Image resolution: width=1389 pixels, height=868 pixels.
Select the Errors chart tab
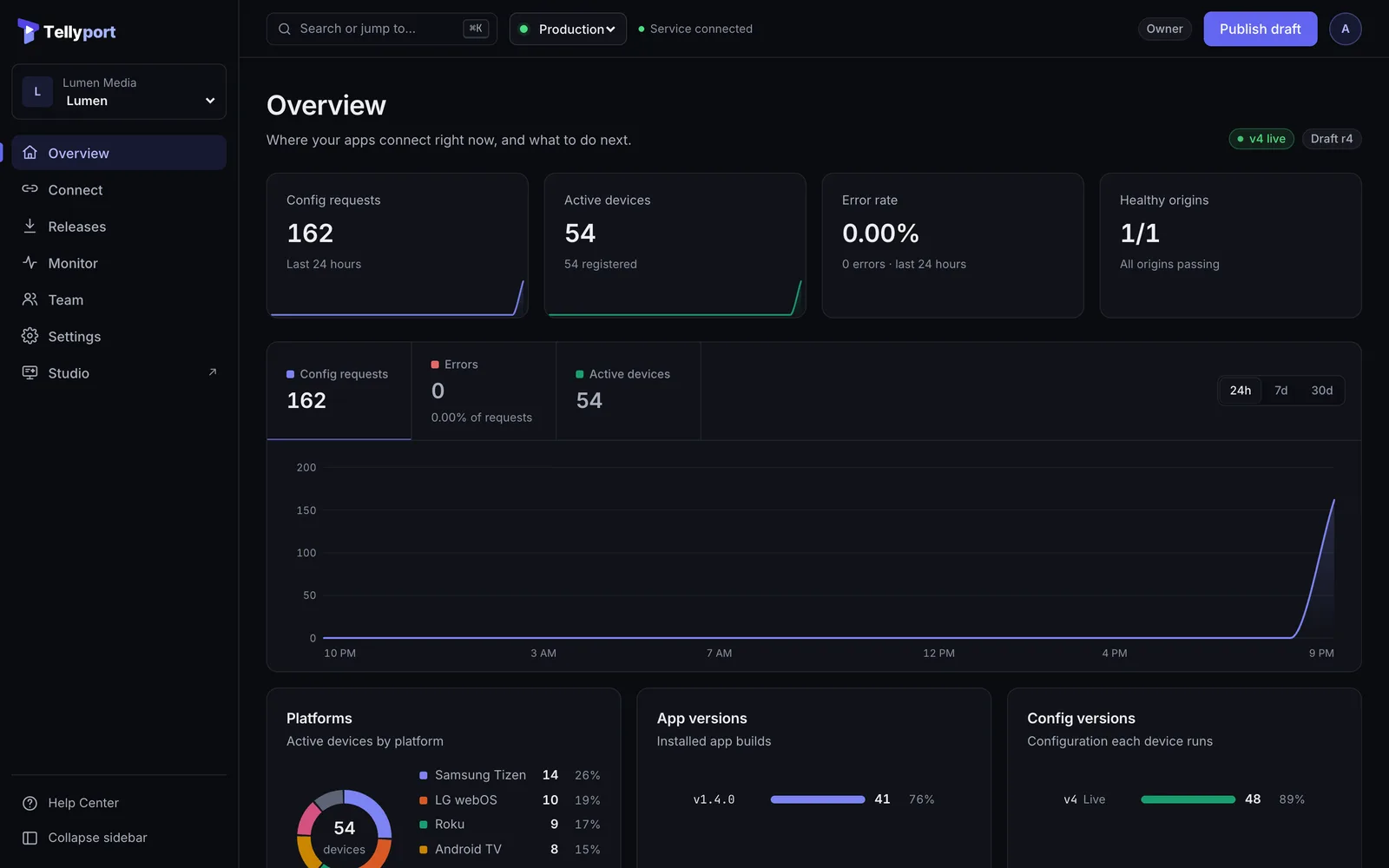click(x=484, y=391)
